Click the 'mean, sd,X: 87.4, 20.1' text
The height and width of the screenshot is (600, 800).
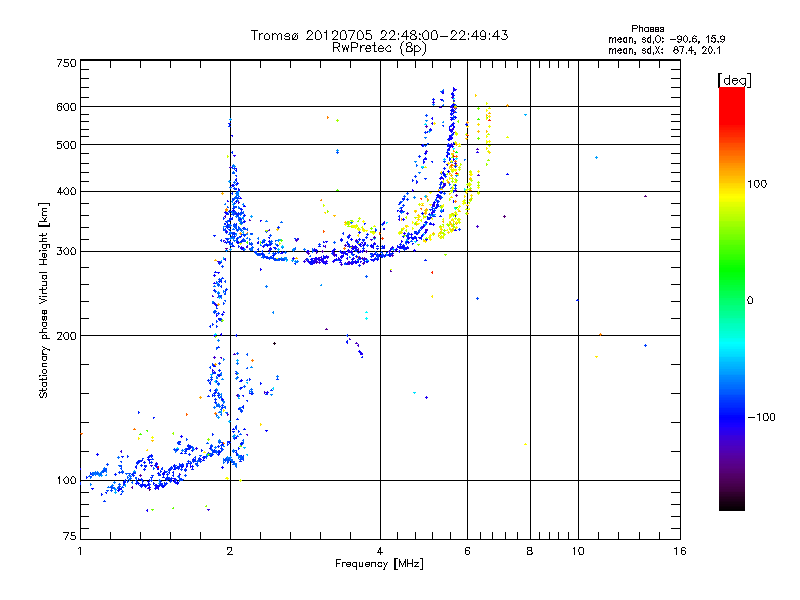point(664,50)
